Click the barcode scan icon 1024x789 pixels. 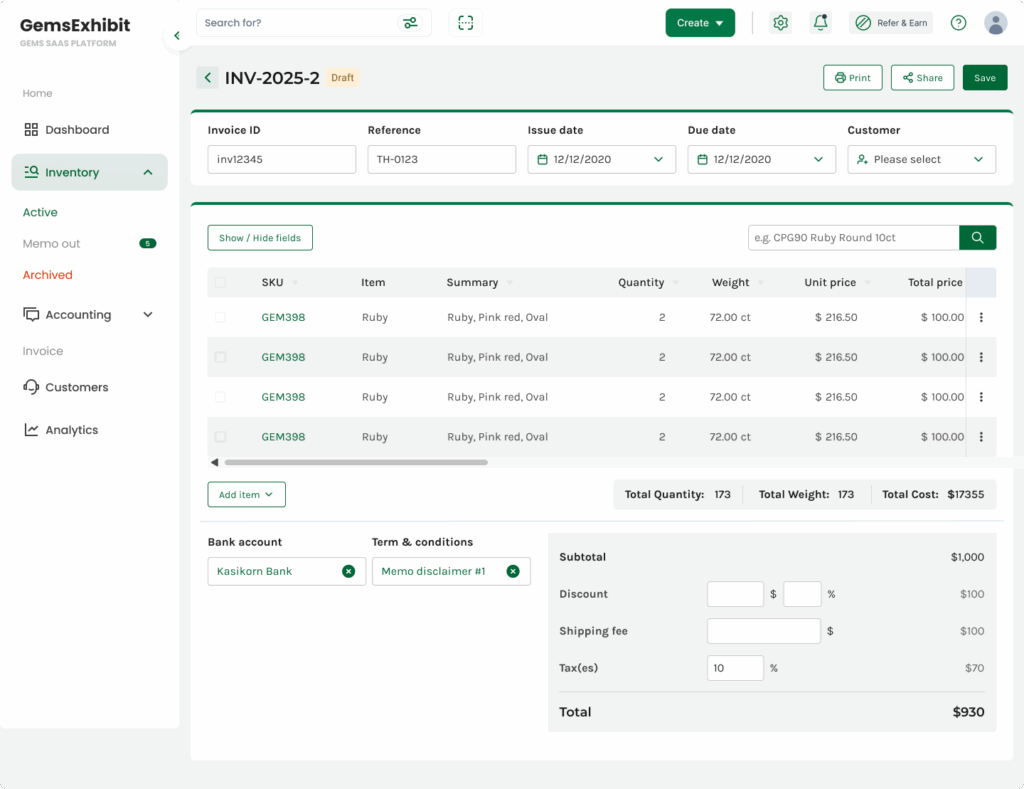[x=465, y=23]
